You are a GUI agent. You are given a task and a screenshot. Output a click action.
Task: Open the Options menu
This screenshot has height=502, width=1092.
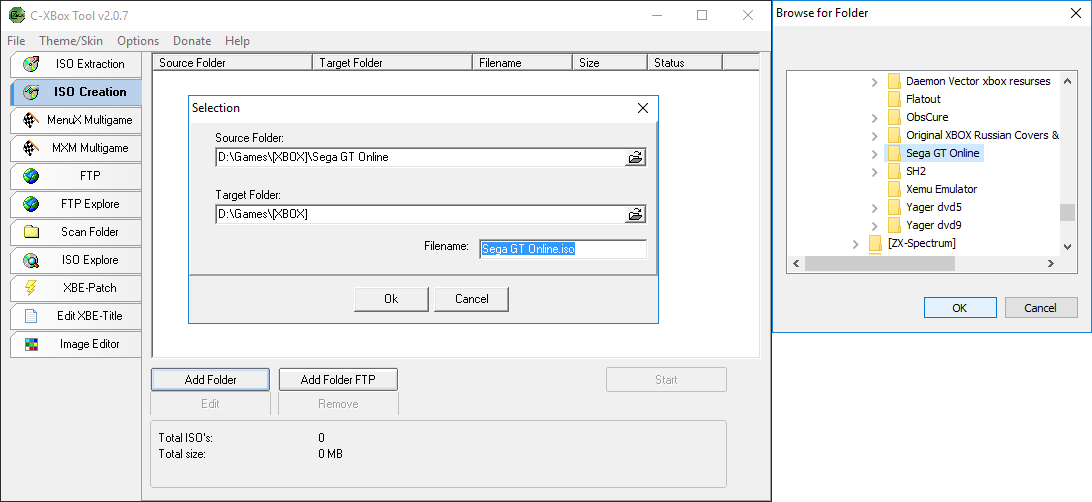point(138,41)
